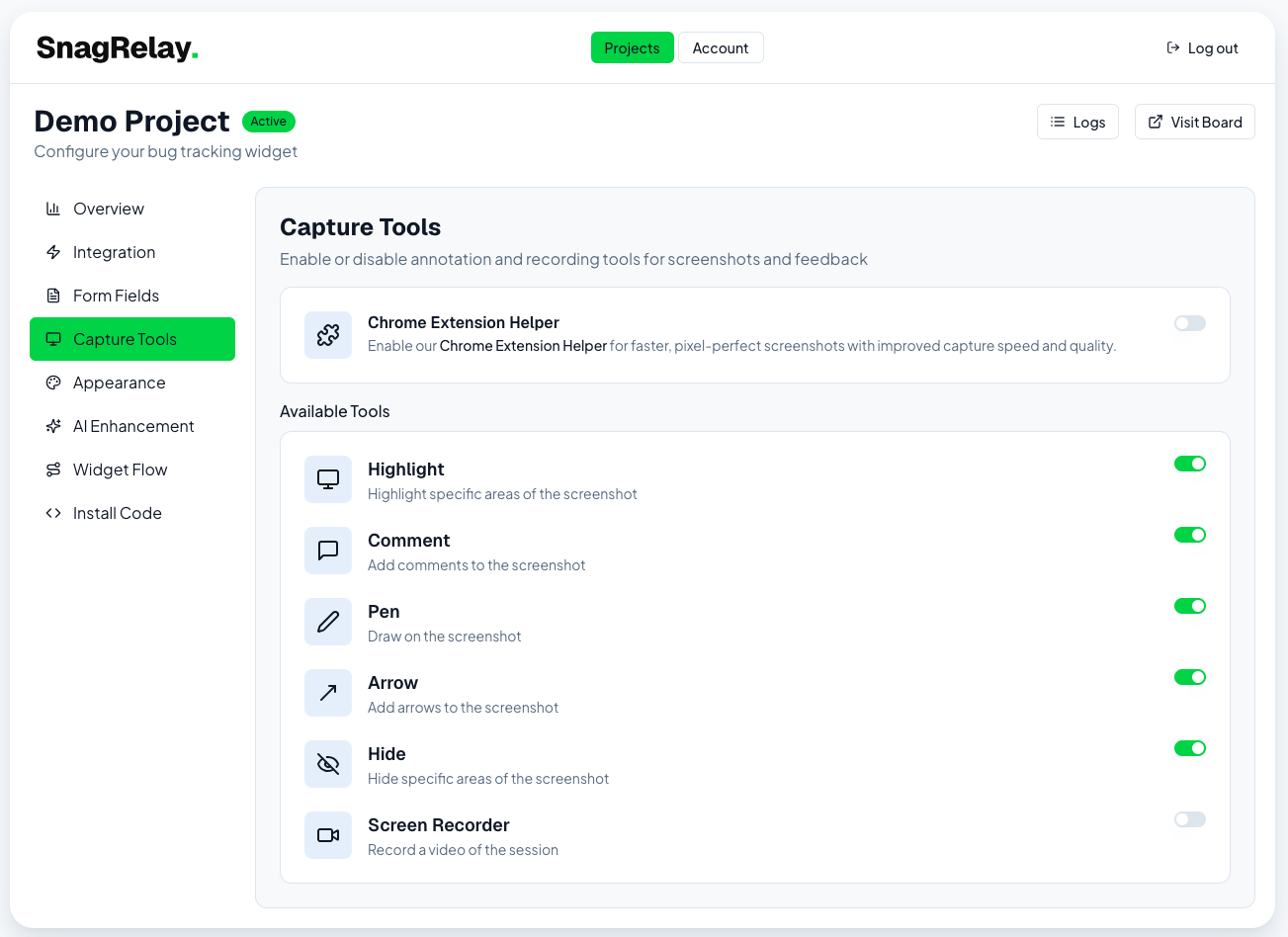Click the Overview bar chart icon
Viewport: 1288px width, 937px height.
tap(53, 209)
